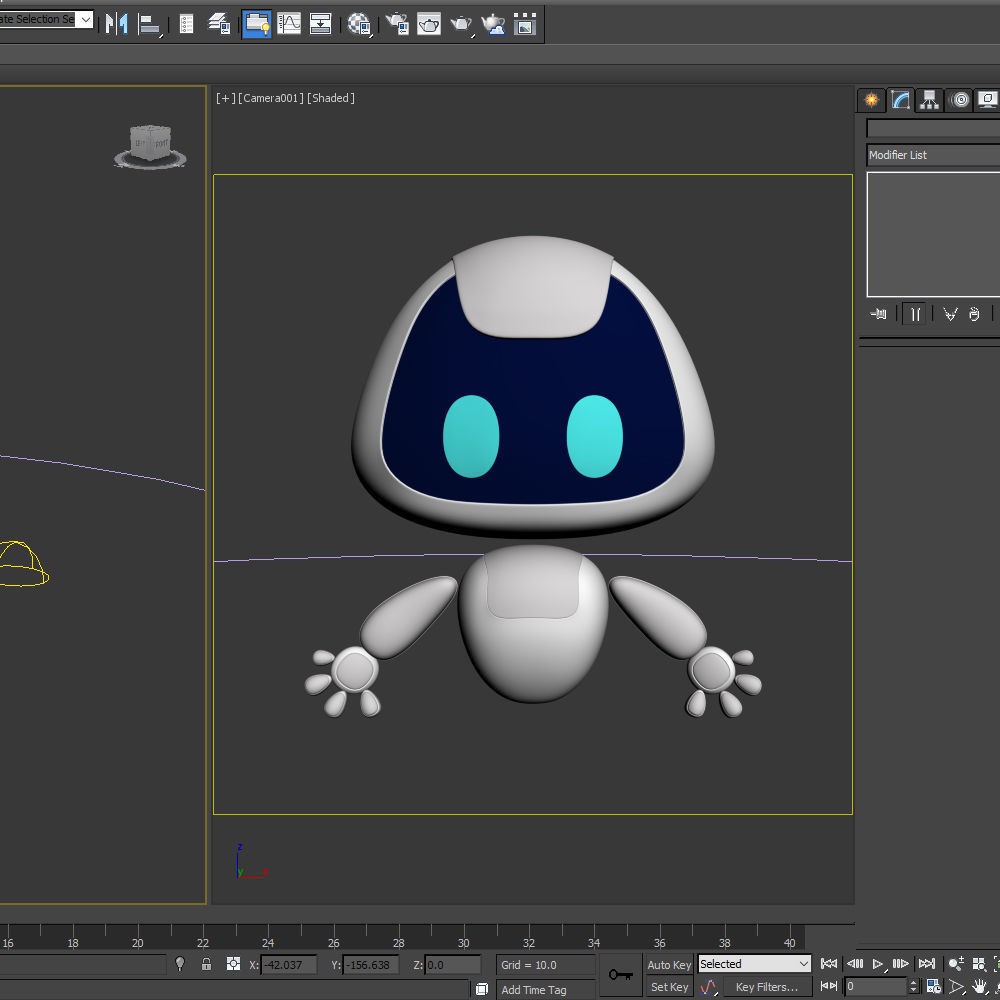Select Field-of-View camera tool

(956, 987)
